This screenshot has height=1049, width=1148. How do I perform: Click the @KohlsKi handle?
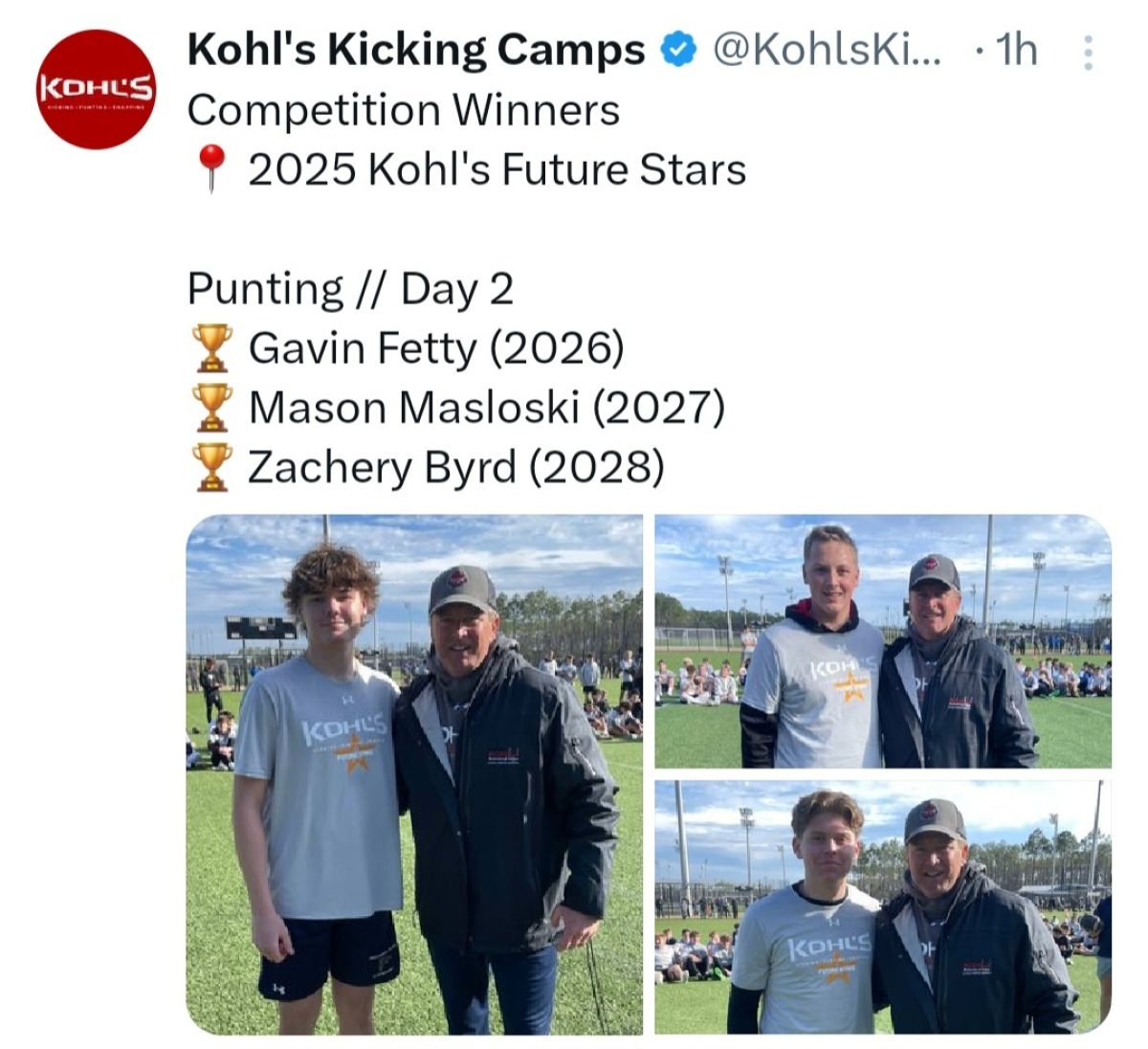pyautogui.click(x=826, y=50)
